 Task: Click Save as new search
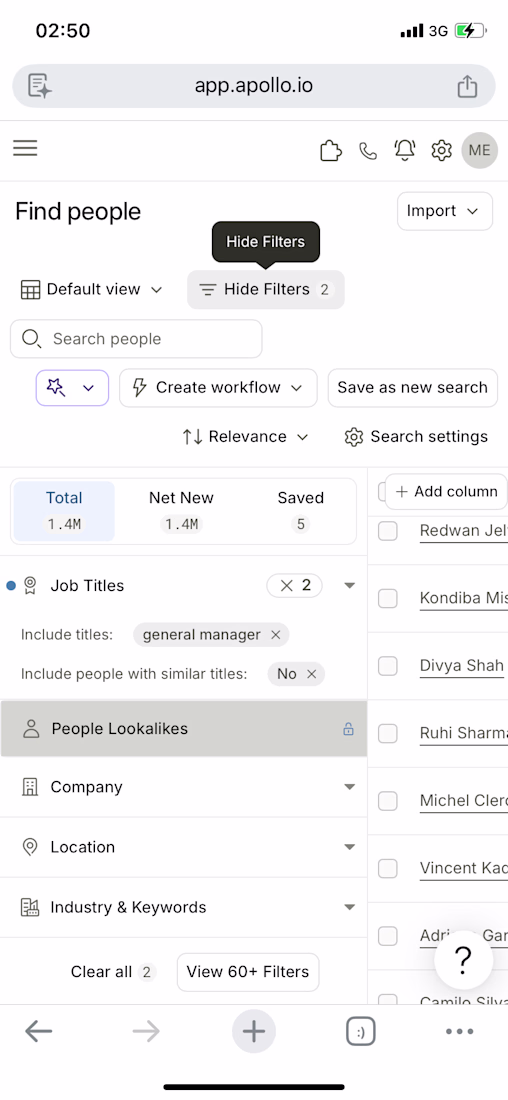tap(413, 388)
